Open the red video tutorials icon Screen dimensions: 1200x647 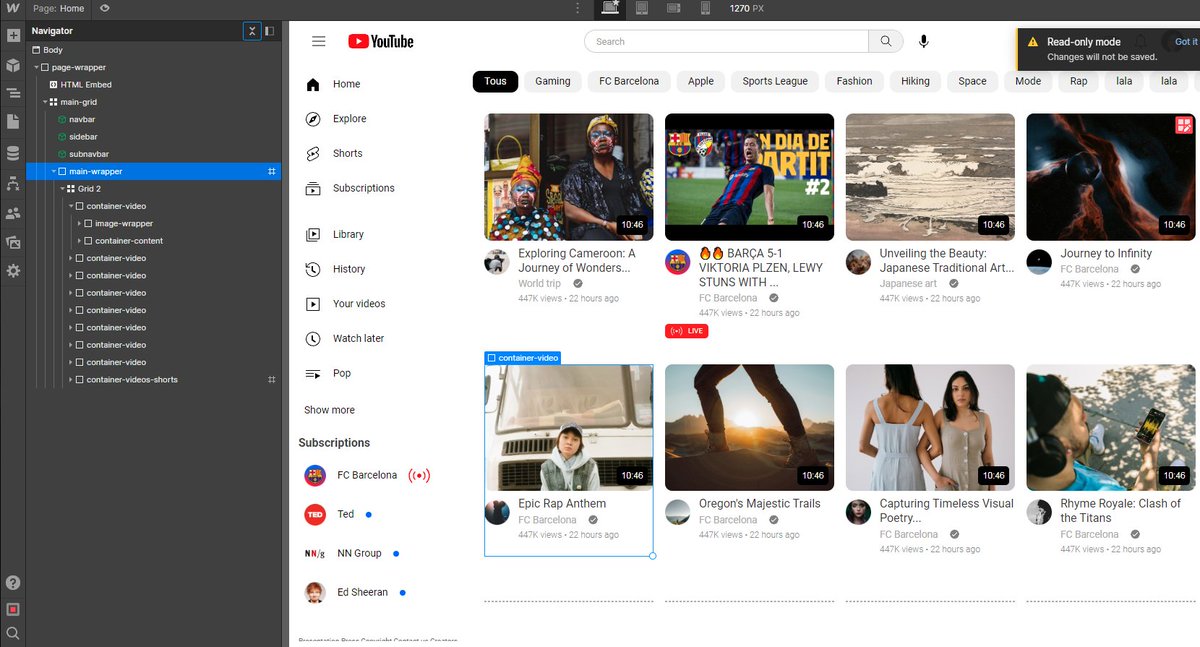point(13,609)
